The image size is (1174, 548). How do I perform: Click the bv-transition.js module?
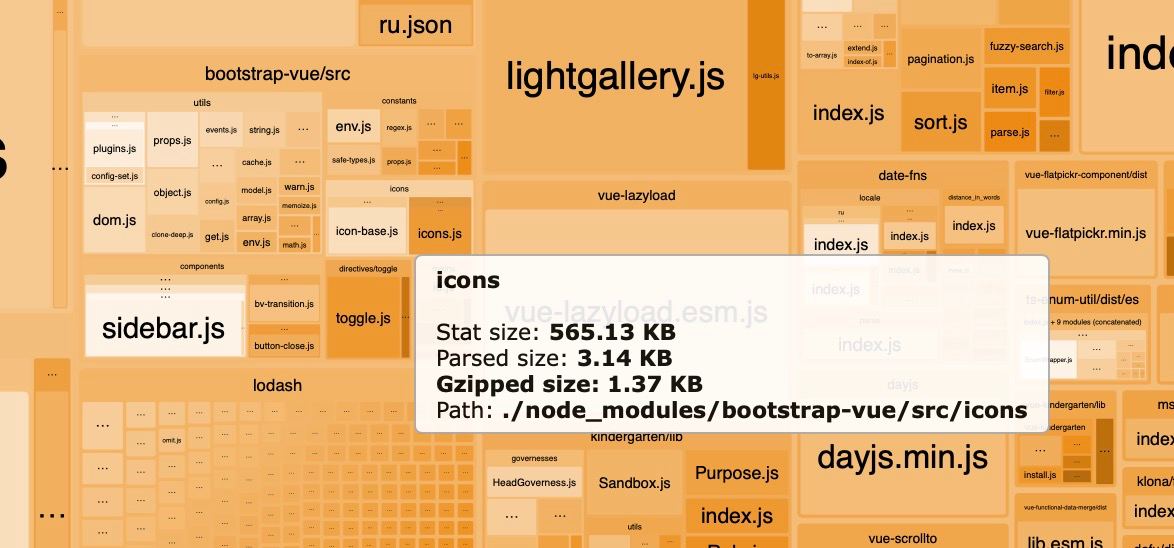point(284,304)
